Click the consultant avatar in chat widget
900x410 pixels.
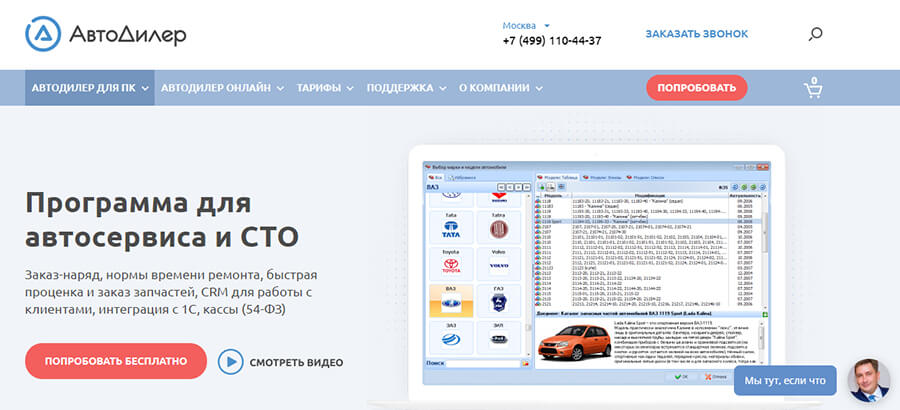(x=867, y=380)
